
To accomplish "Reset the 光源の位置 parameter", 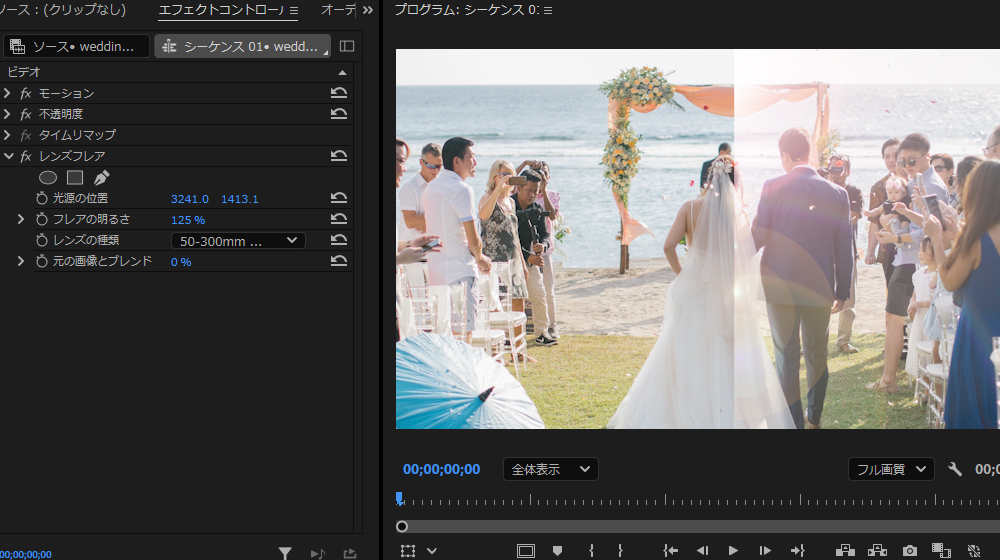I will 339,198.
